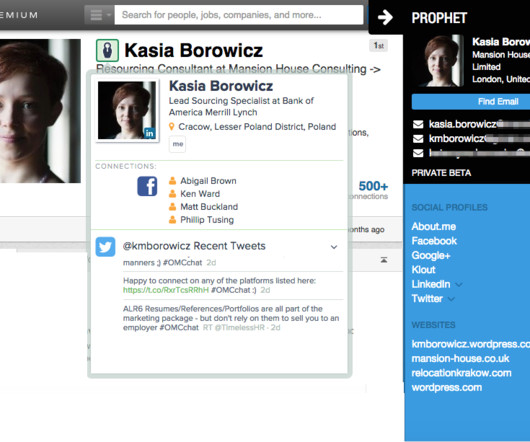530x442 pixels.
Task: Open the t.co link in the tweet
Action: tap(166, 290)
